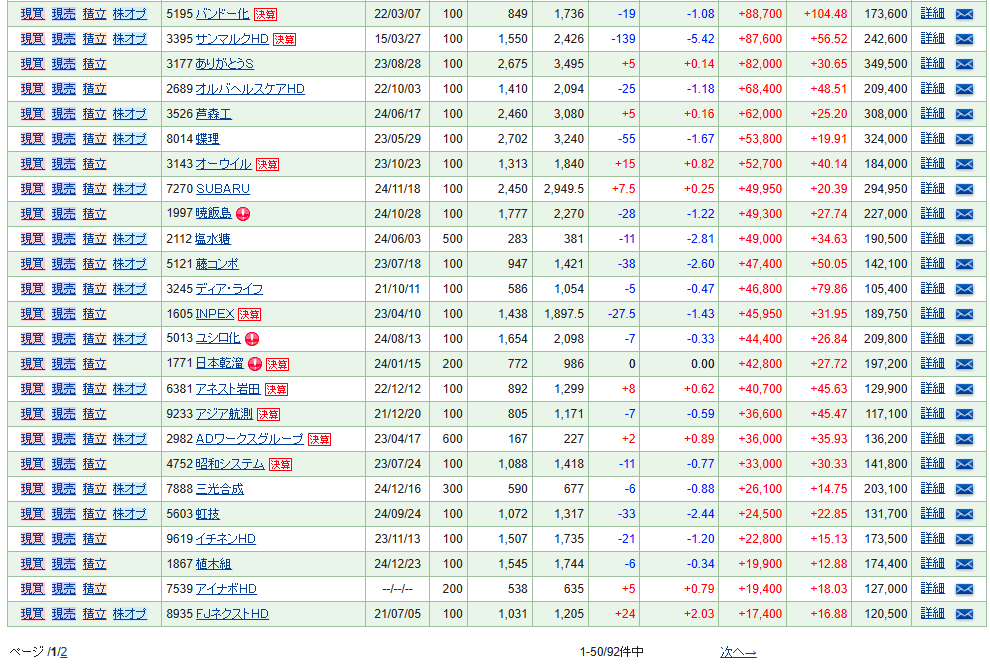Open 詳細 for 藤コンポ

[x=933, y=263]
